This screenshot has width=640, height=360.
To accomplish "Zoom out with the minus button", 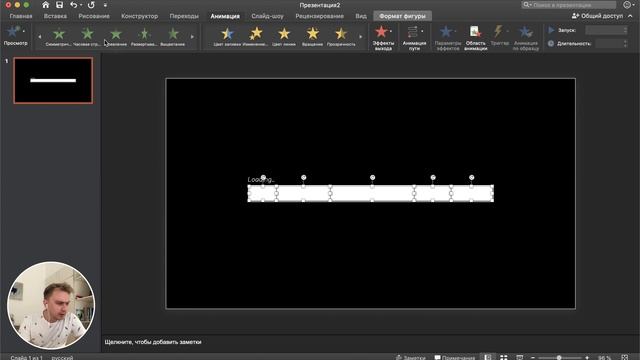I will pos(533,358).
